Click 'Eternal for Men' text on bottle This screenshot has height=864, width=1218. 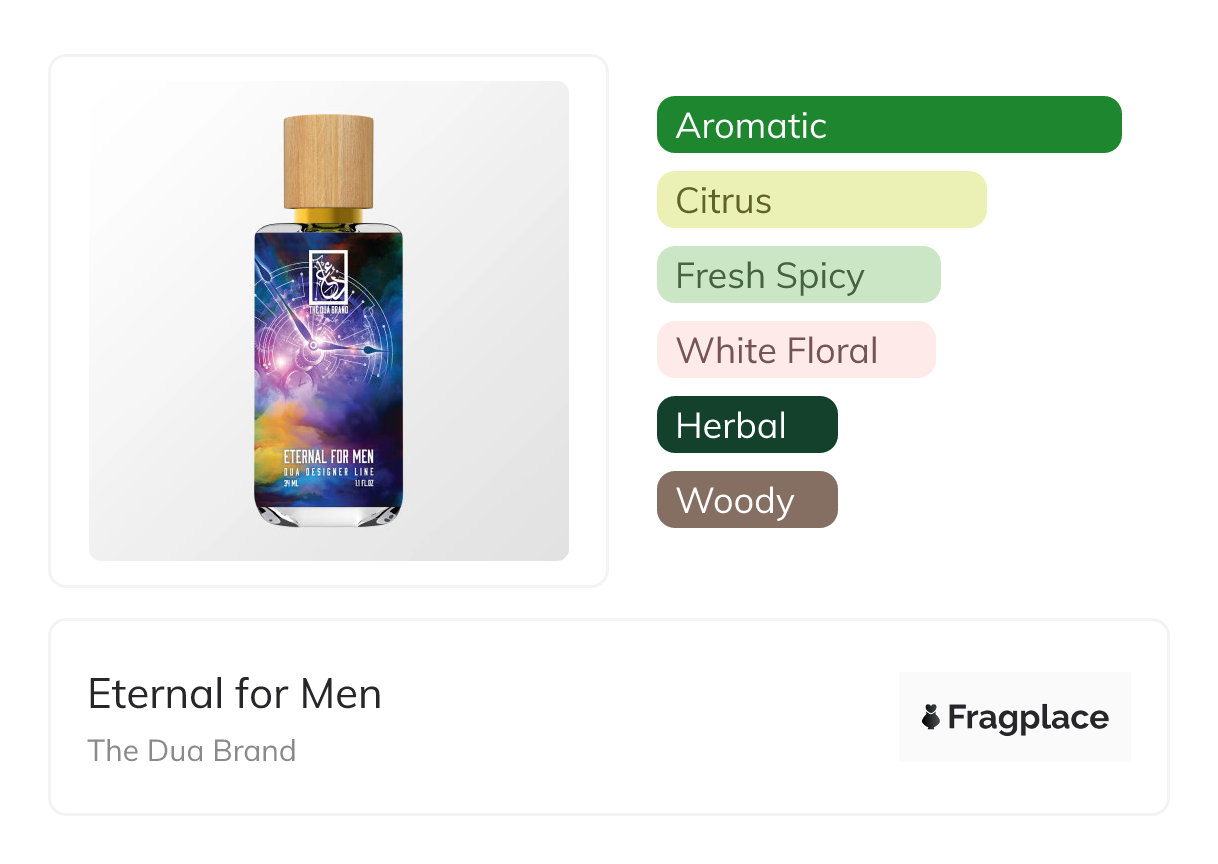coord(328,456)
